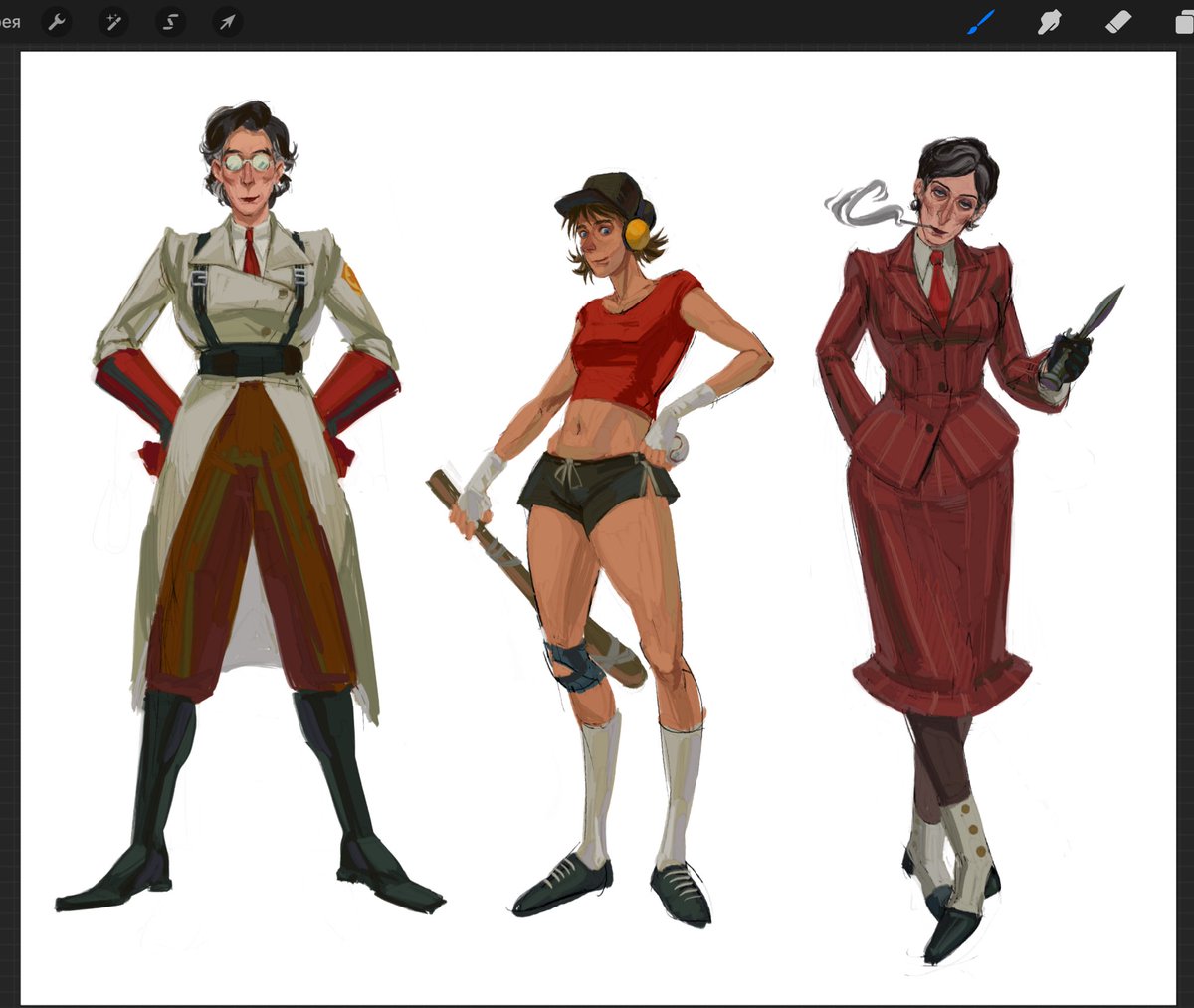The width and height of the screenshot is (1194, 1008).
Task: Open the Layers panel icon
Action: (x=1184, y=22)
